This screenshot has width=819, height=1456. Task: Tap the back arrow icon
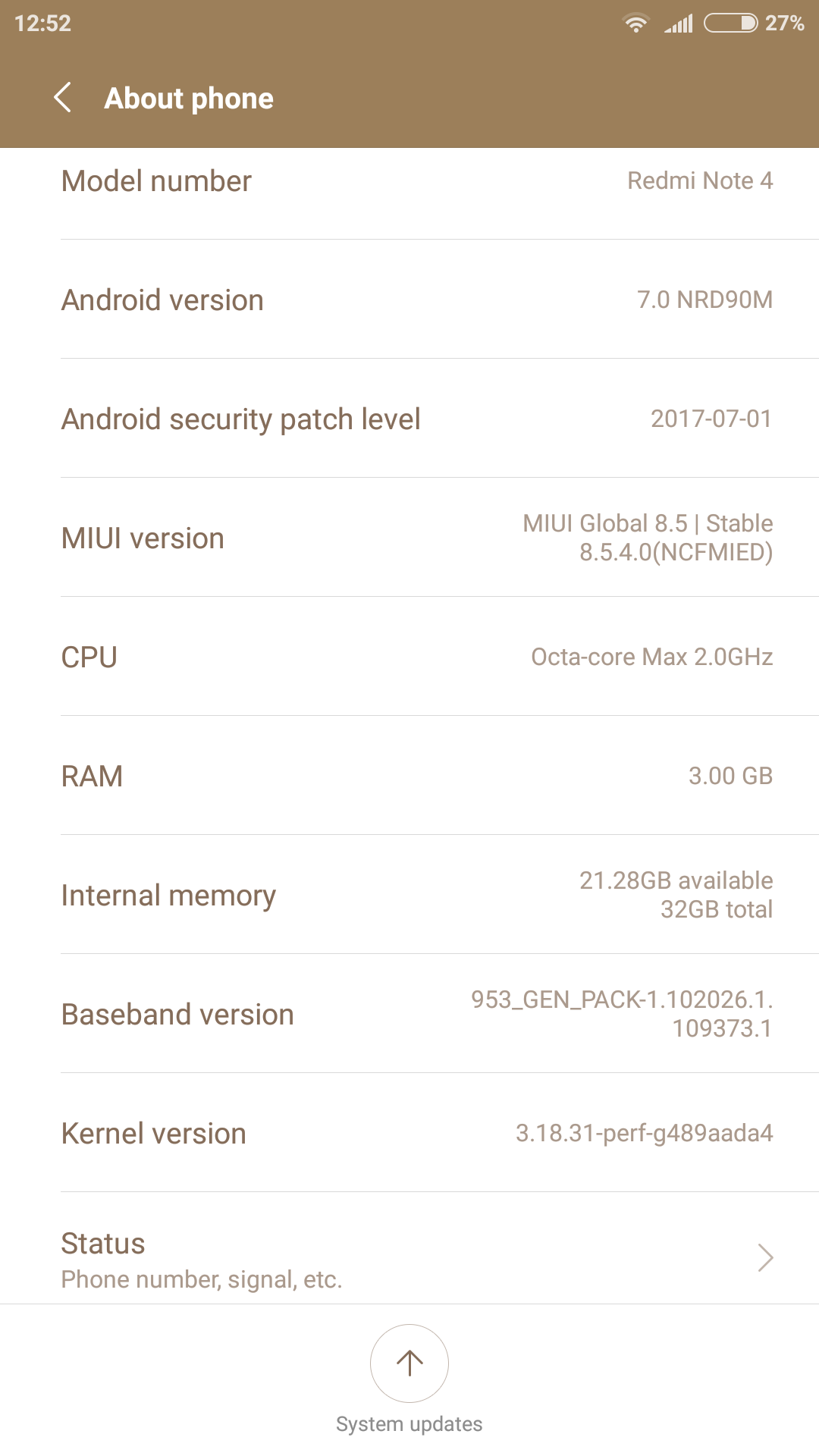point(64,98)
